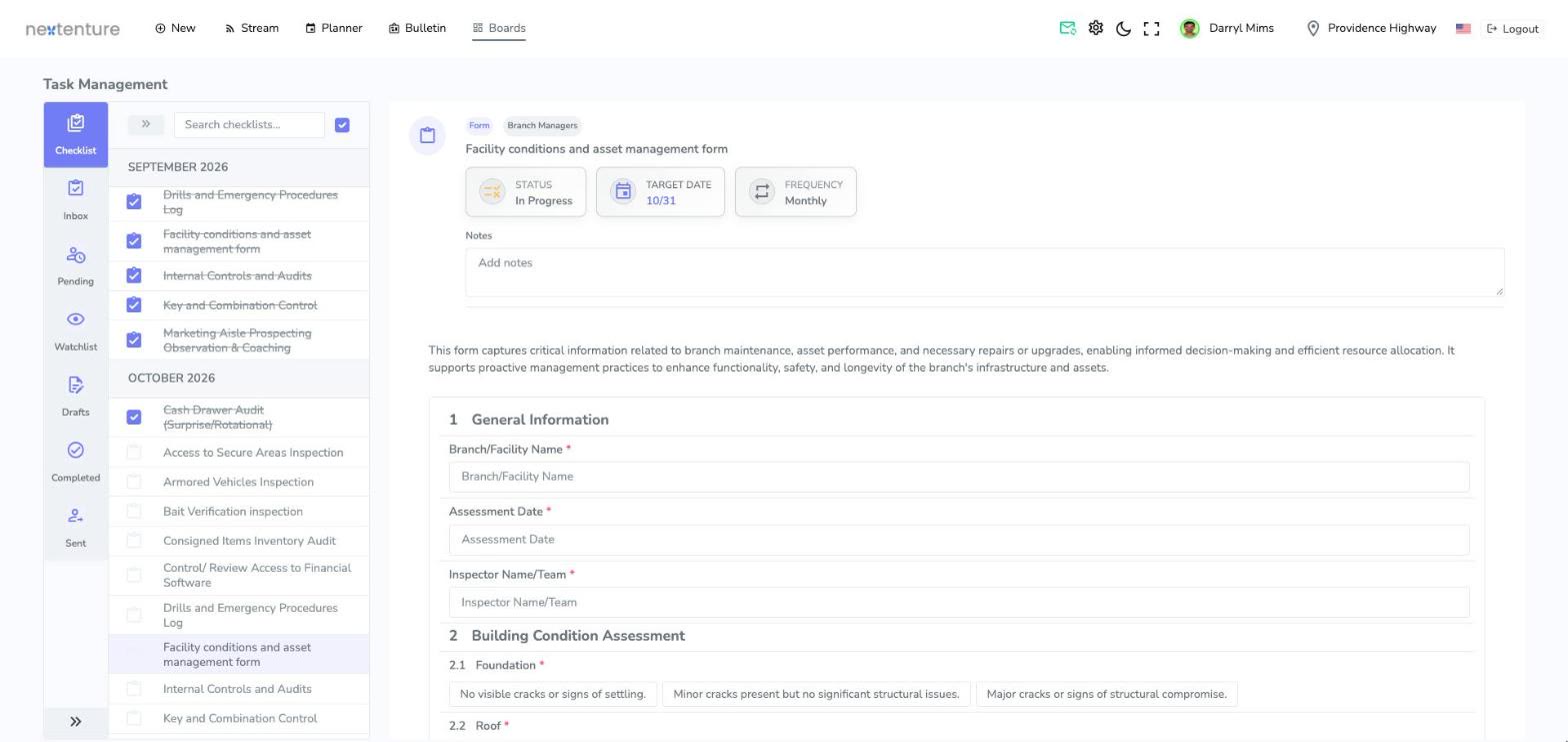Click the Logout button
Screen dimensions: 1568x742
(1513, 29)
